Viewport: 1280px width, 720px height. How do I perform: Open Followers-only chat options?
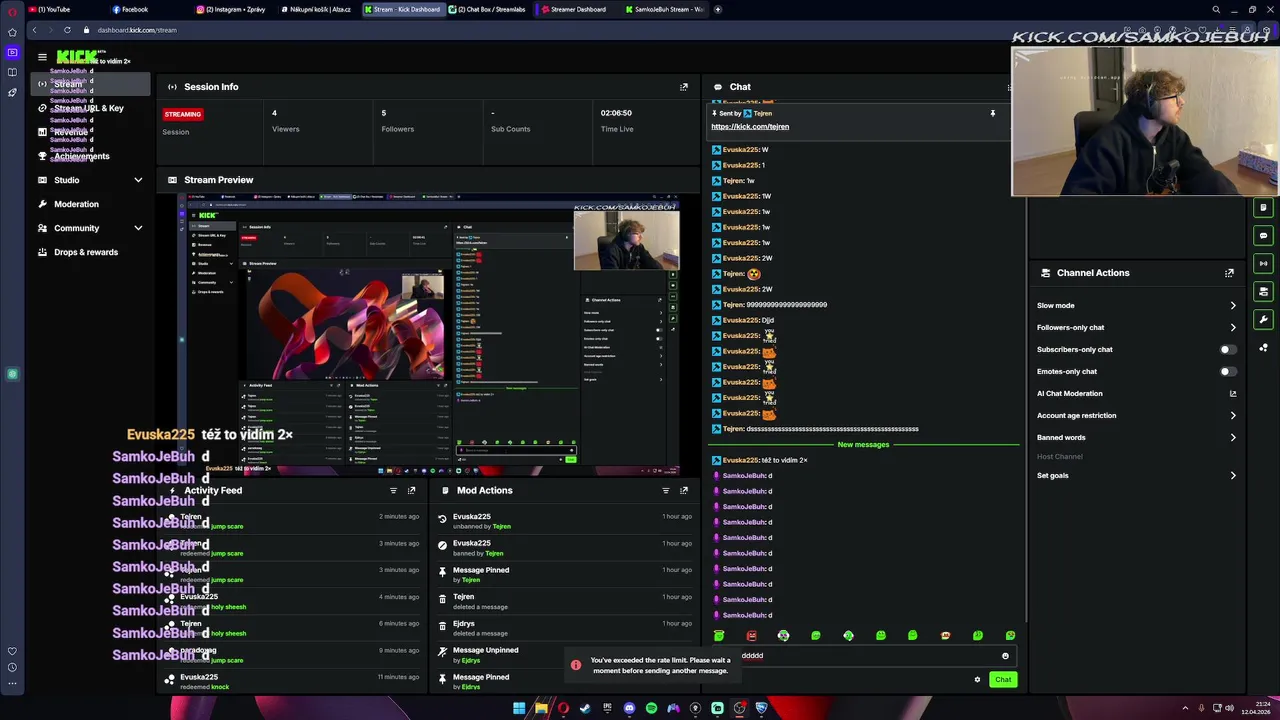click(1136, 328)
